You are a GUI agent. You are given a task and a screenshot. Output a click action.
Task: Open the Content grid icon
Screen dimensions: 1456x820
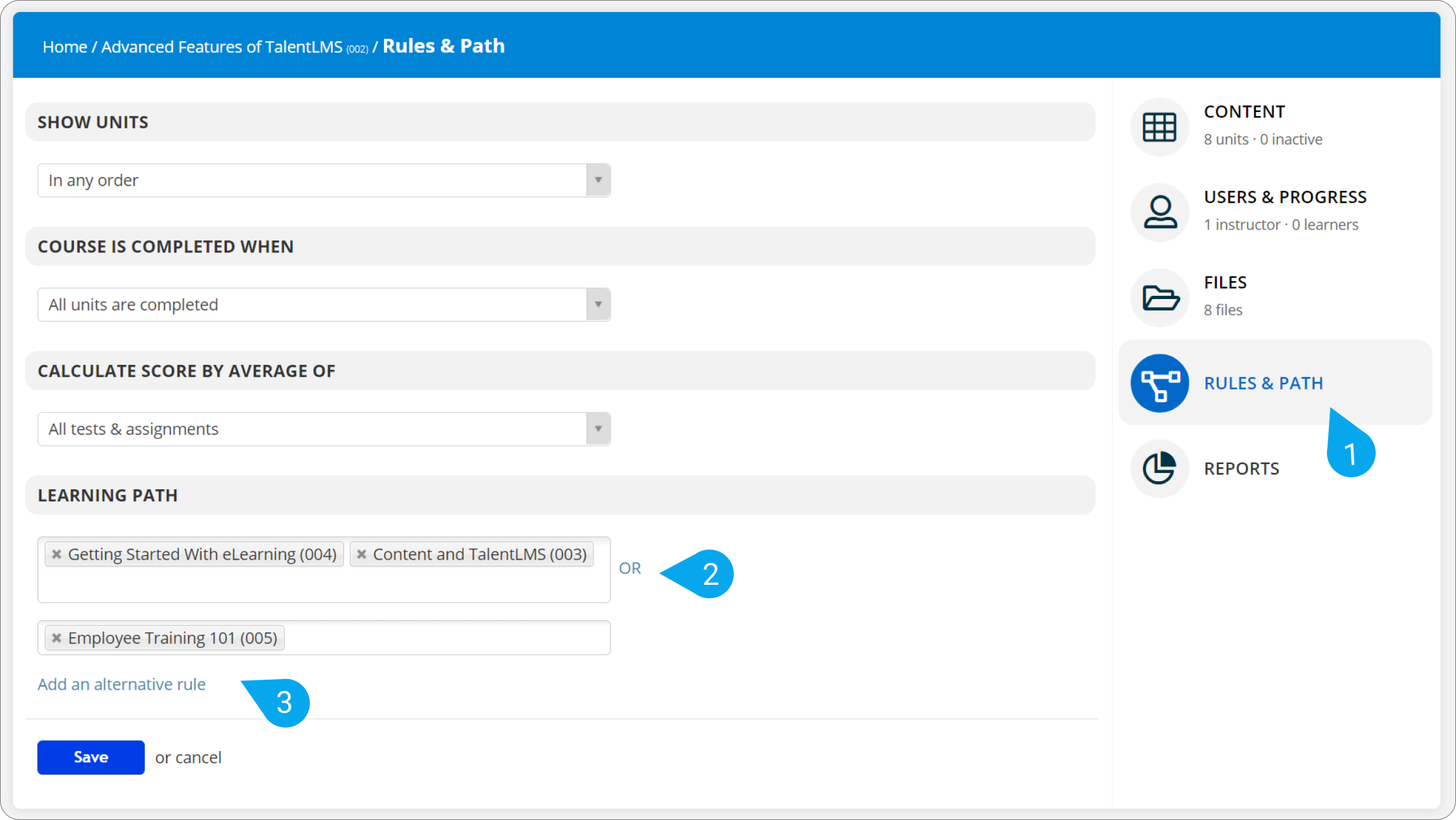pyautogui.click(x=1159, y=127)
